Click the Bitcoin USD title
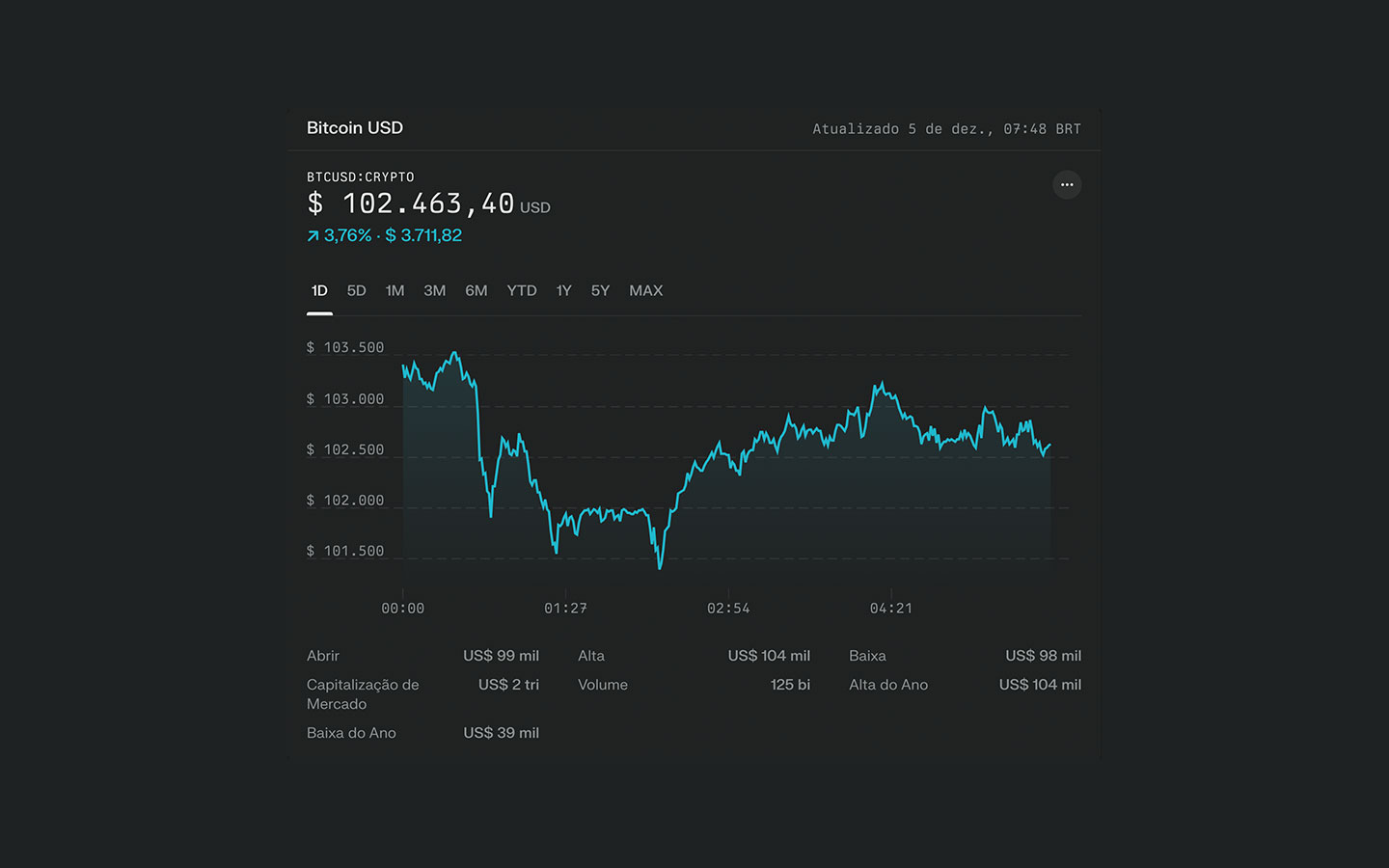The height and width of the screenshot is (868, 1389). coord(355,127)
